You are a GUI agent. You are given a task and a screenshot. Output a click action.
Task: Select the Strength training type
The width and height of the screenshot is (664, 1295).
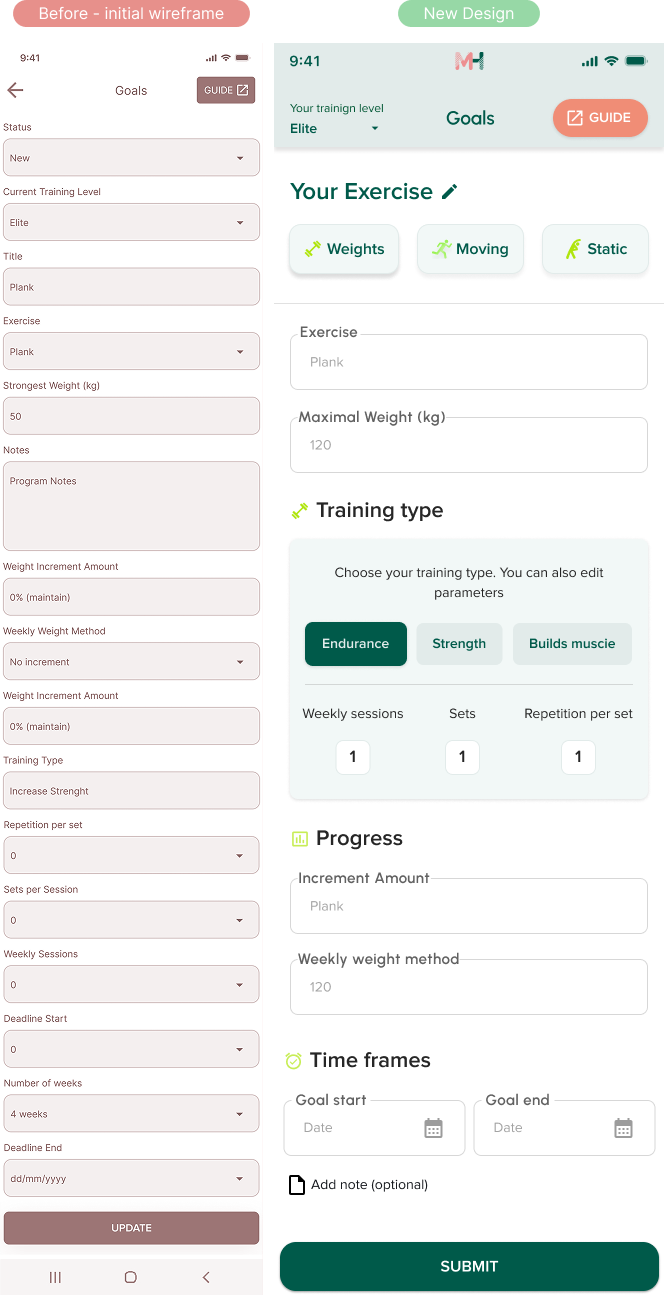click(x=459, y=644)
